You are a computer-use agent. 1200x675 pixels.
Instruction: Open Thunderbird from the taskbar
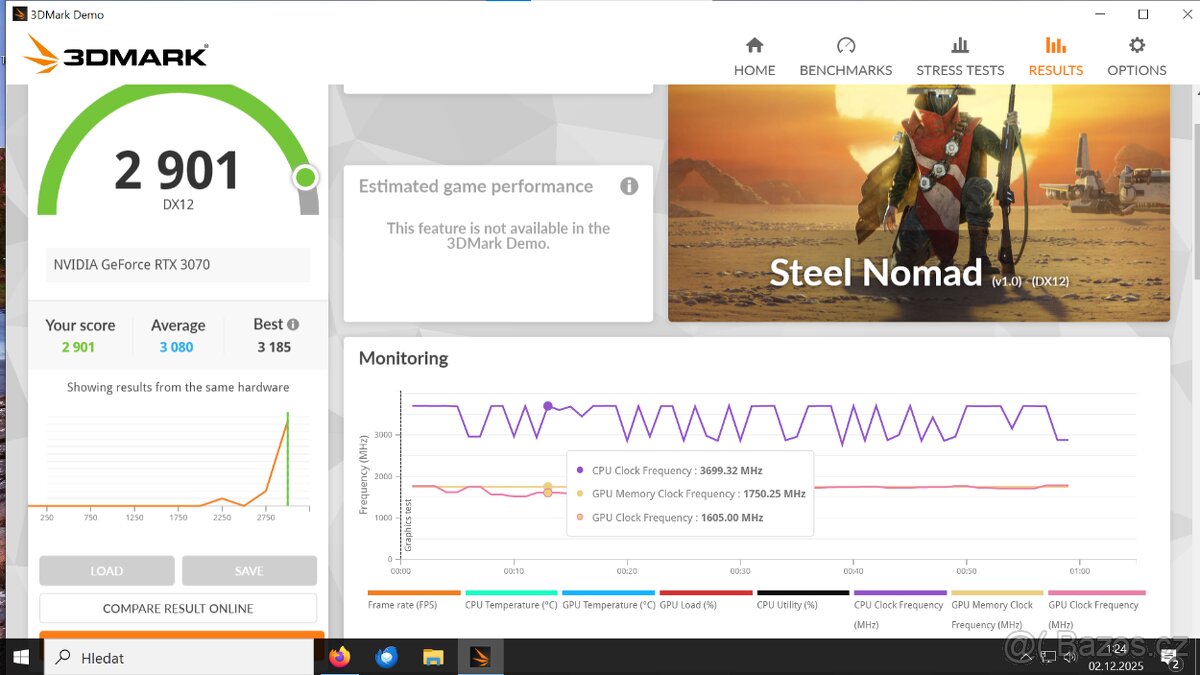tap(386, 657)
